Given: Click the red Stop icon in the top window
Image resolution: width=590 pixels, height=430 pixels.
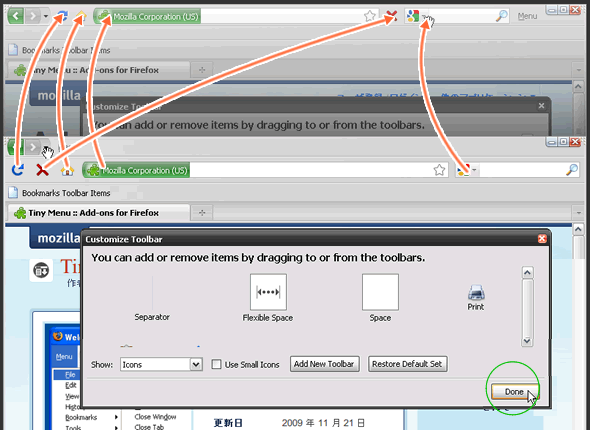Looking at the screenshot, I should (391, 16).
